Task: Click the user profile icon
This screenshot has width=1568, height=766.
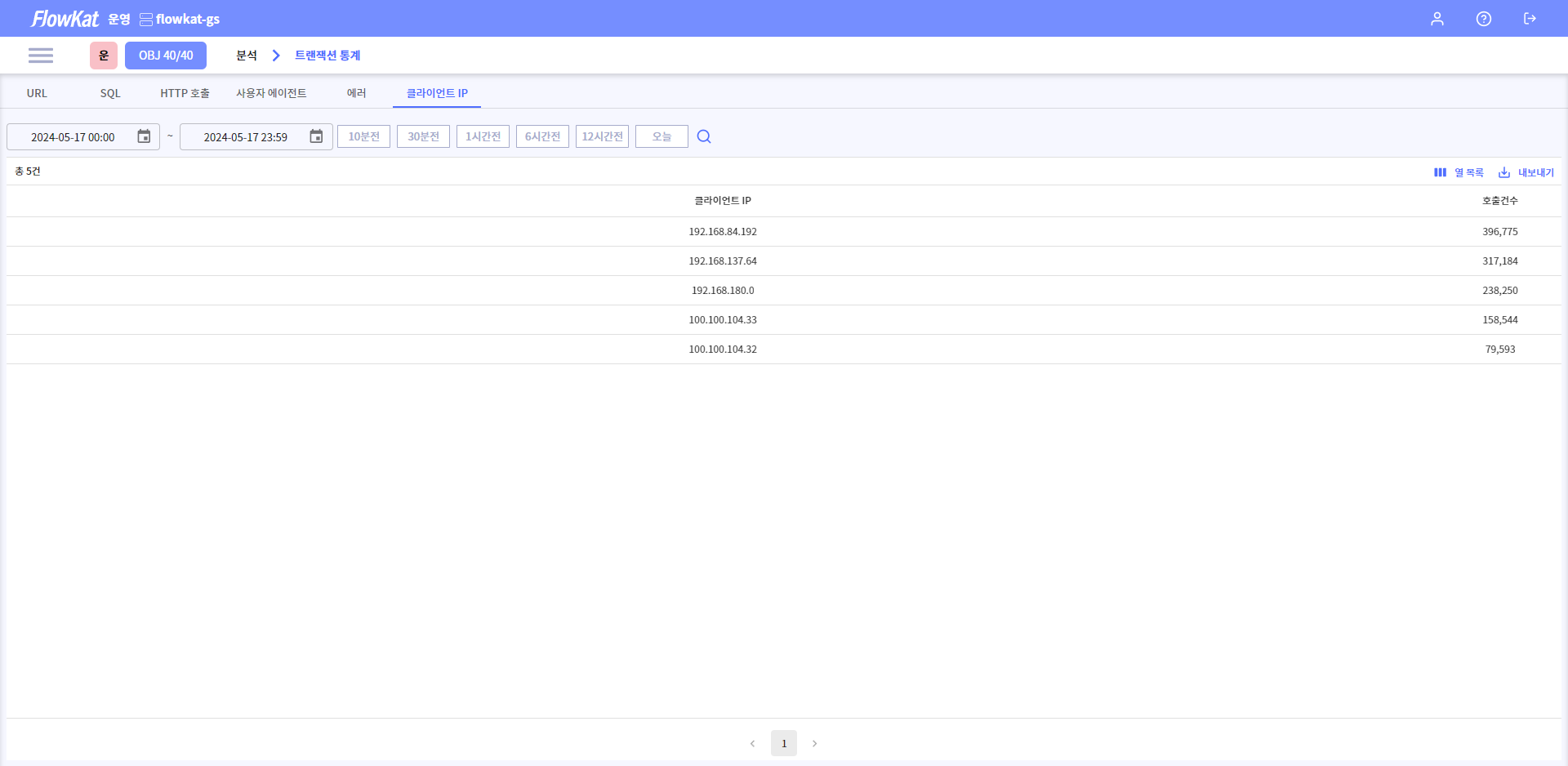Action: pyautogui.click(x=1437, y=19)
